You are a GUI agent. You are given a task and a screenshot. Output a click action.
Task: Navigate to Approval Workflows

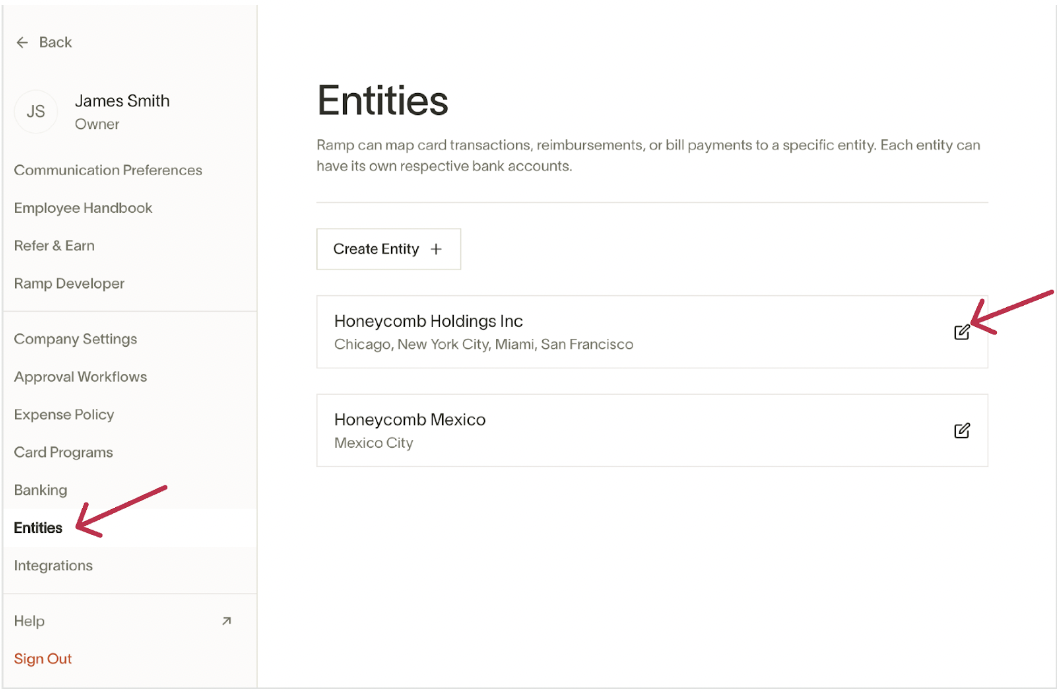[x=80, y=376]
